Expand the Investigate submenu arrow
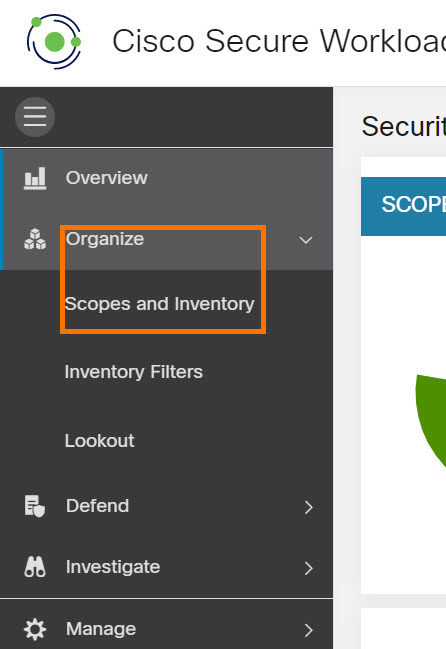This screenshot has width=446, height=649. click(x=308, y=568)
